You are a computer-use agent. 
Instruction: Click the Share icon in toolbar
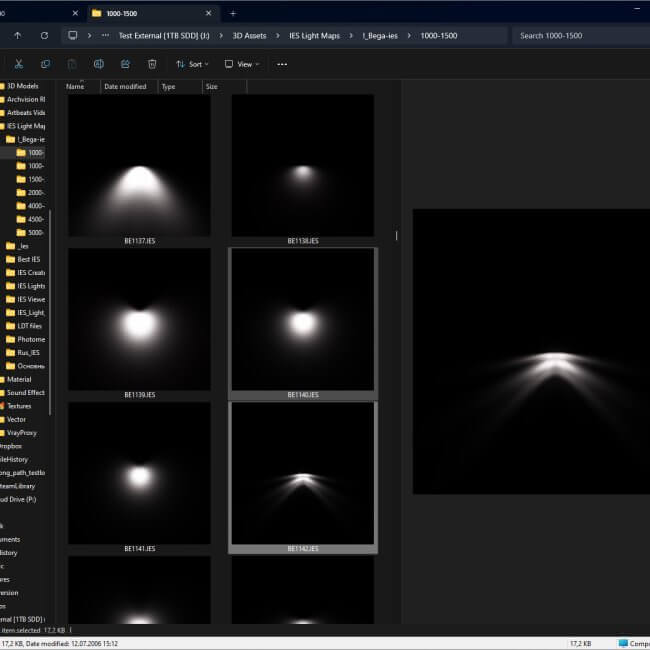coord(125,64)
